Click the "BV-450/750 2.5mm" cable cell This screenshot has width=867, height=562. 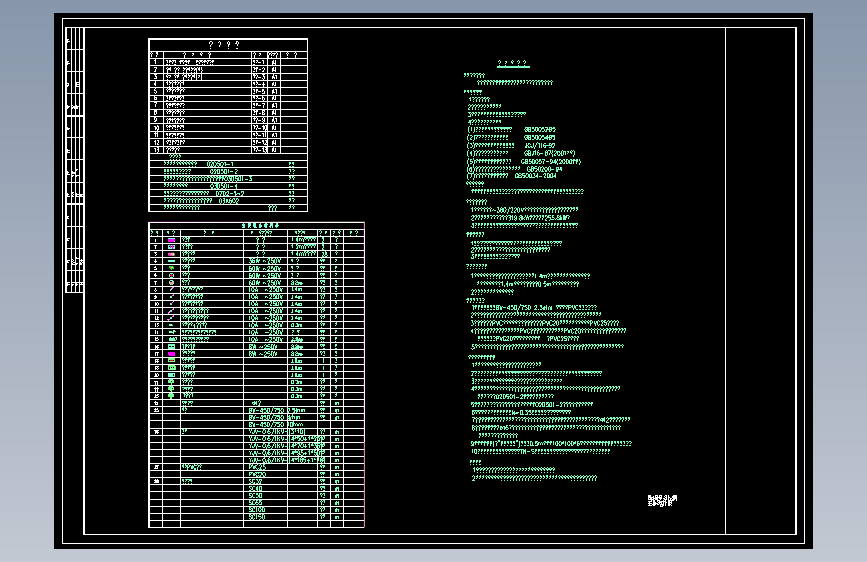click(x=276, y=410)
